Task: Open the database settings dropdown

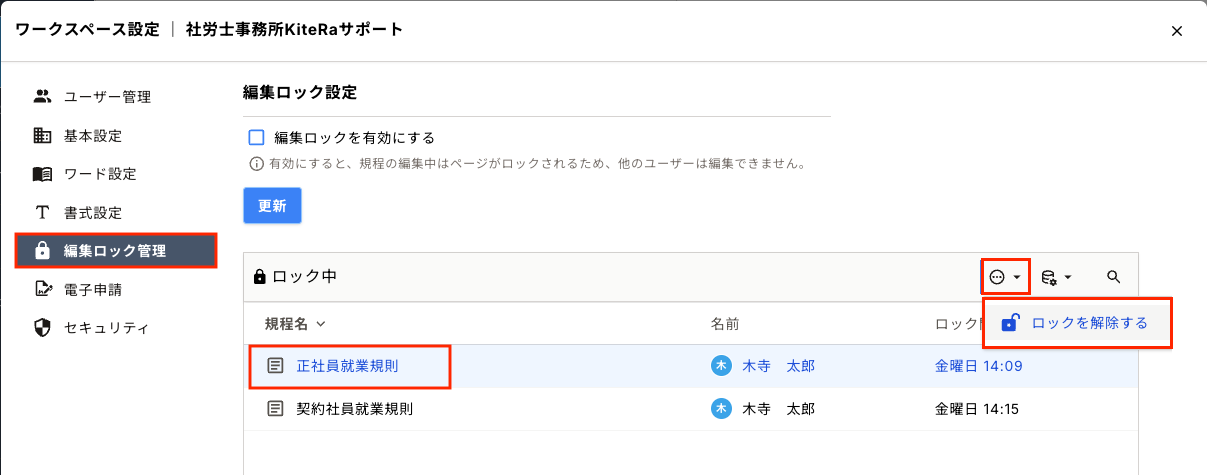Action: click(x=1056, y=277)
